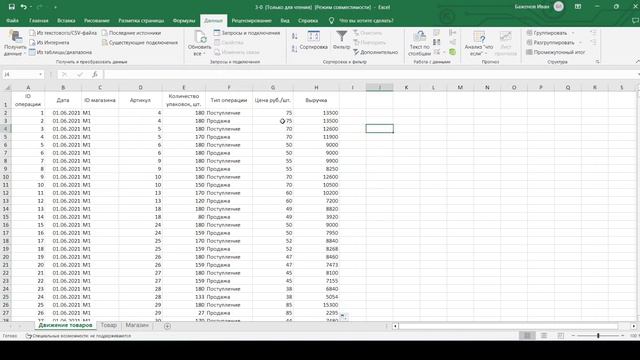Click the Save icon in the title bar
The image size is (640, 360).
11,7
